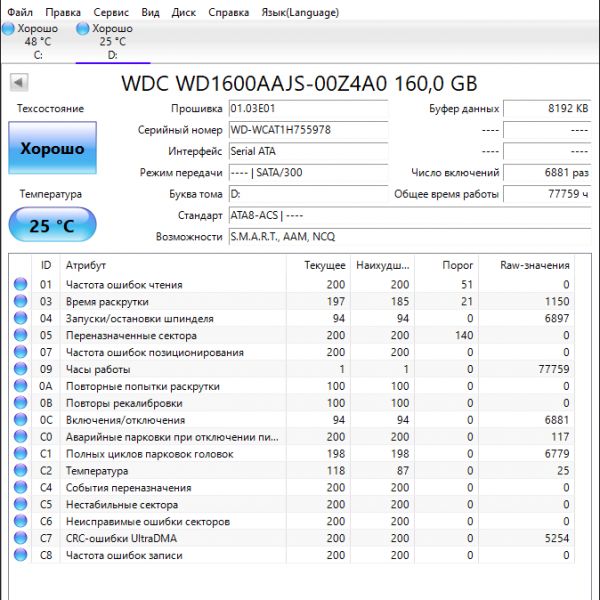Click status icon for attribute 0A

pos(20,386)
